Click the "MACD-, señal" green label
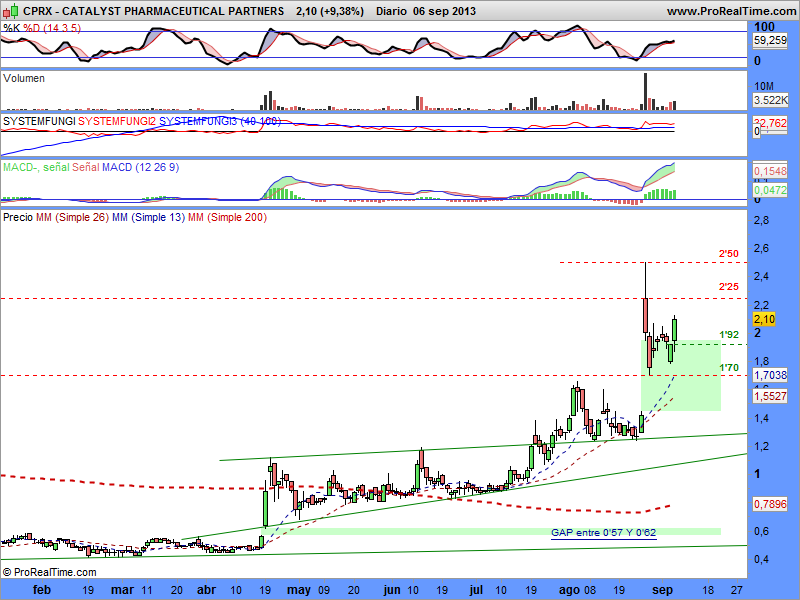Image resolution: width=800 pixels, height=600 pixels. 36,167
